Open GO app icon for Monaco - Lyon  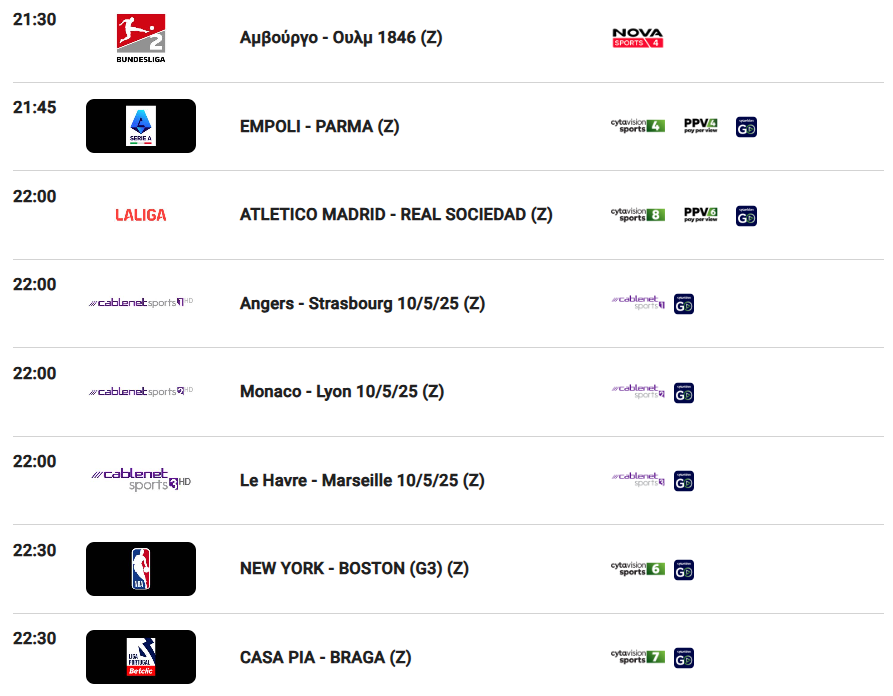click(x=683, y=393)
